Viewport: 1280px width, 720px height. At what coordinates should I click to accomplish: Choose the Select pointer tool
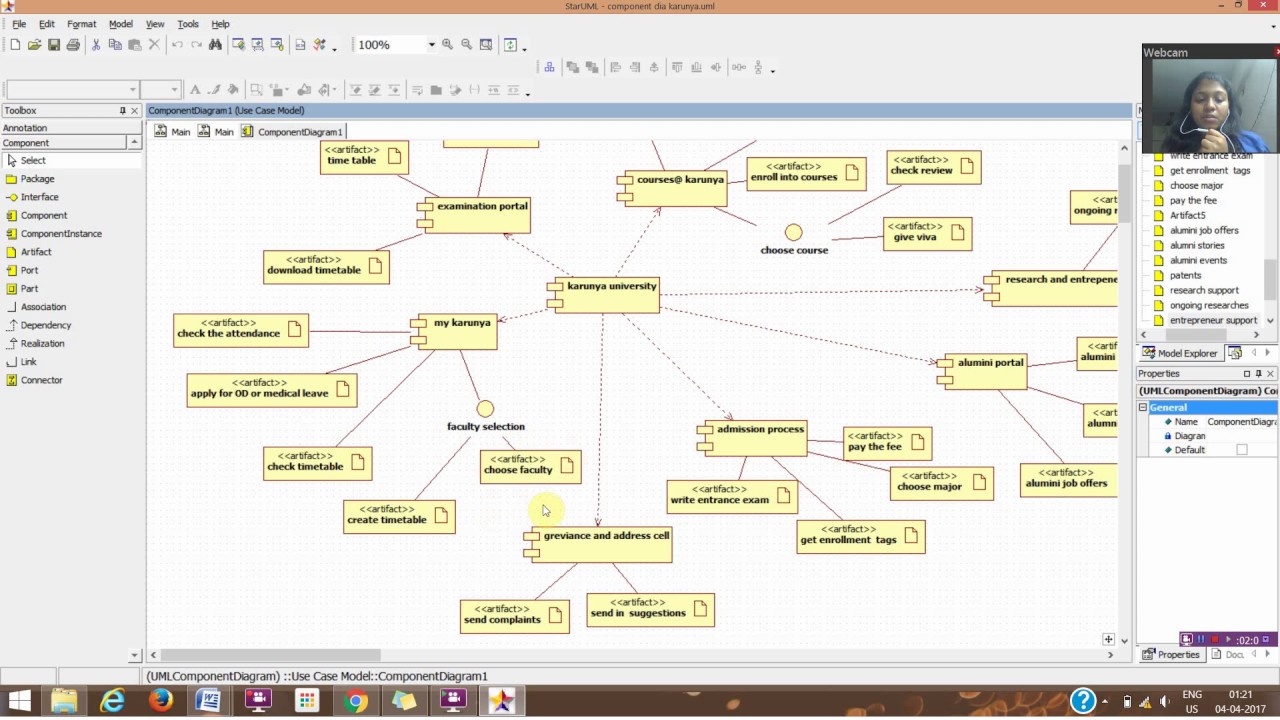pos(33,160)
